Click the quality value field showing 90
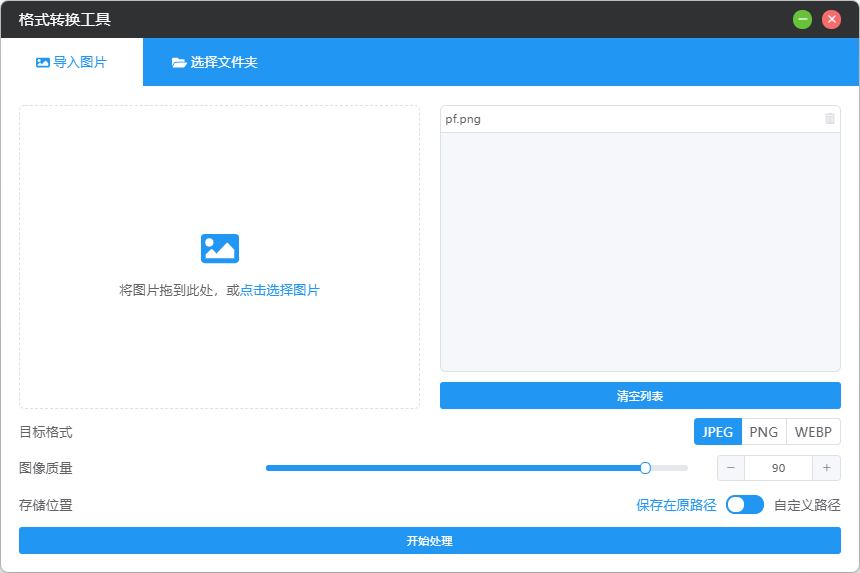Screen dimensions: 860x573 (x=778, y=468)
